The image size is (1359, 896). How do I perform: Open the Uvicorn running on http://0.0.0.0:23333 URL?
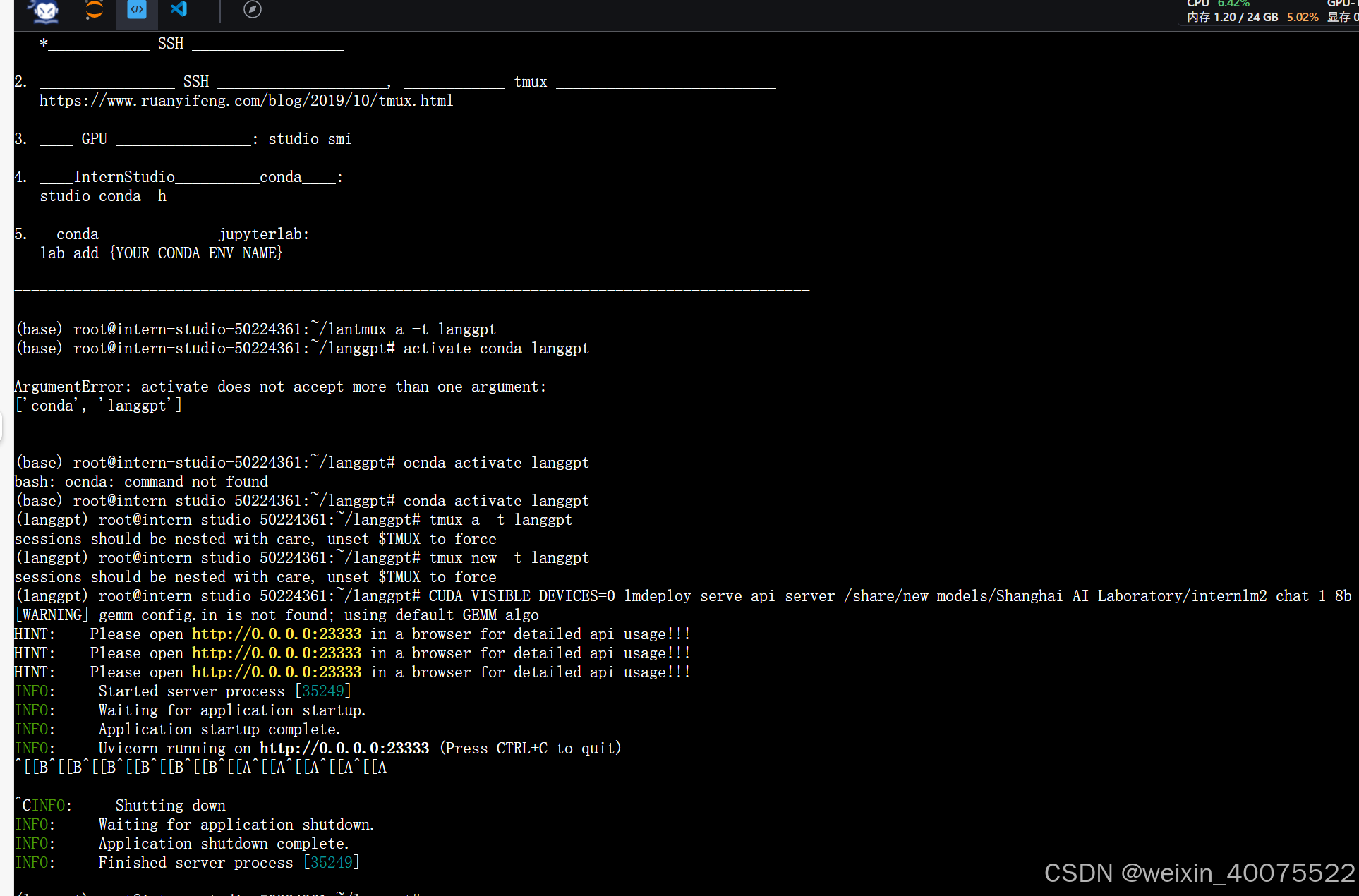pyautogui.click(x=344, y=749)
